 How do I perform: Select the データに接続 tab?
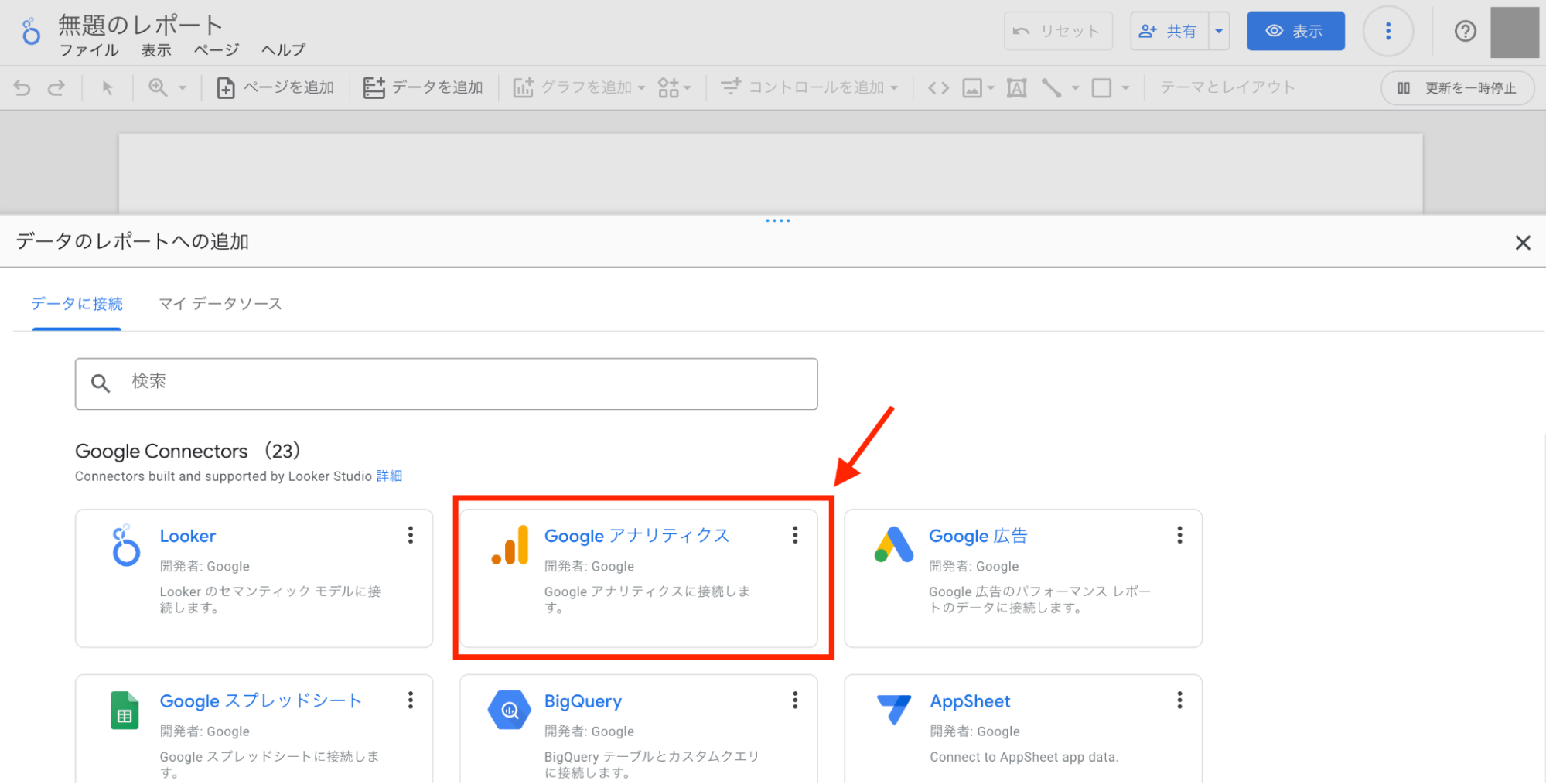pyautogui.click(x=77, y=304)
